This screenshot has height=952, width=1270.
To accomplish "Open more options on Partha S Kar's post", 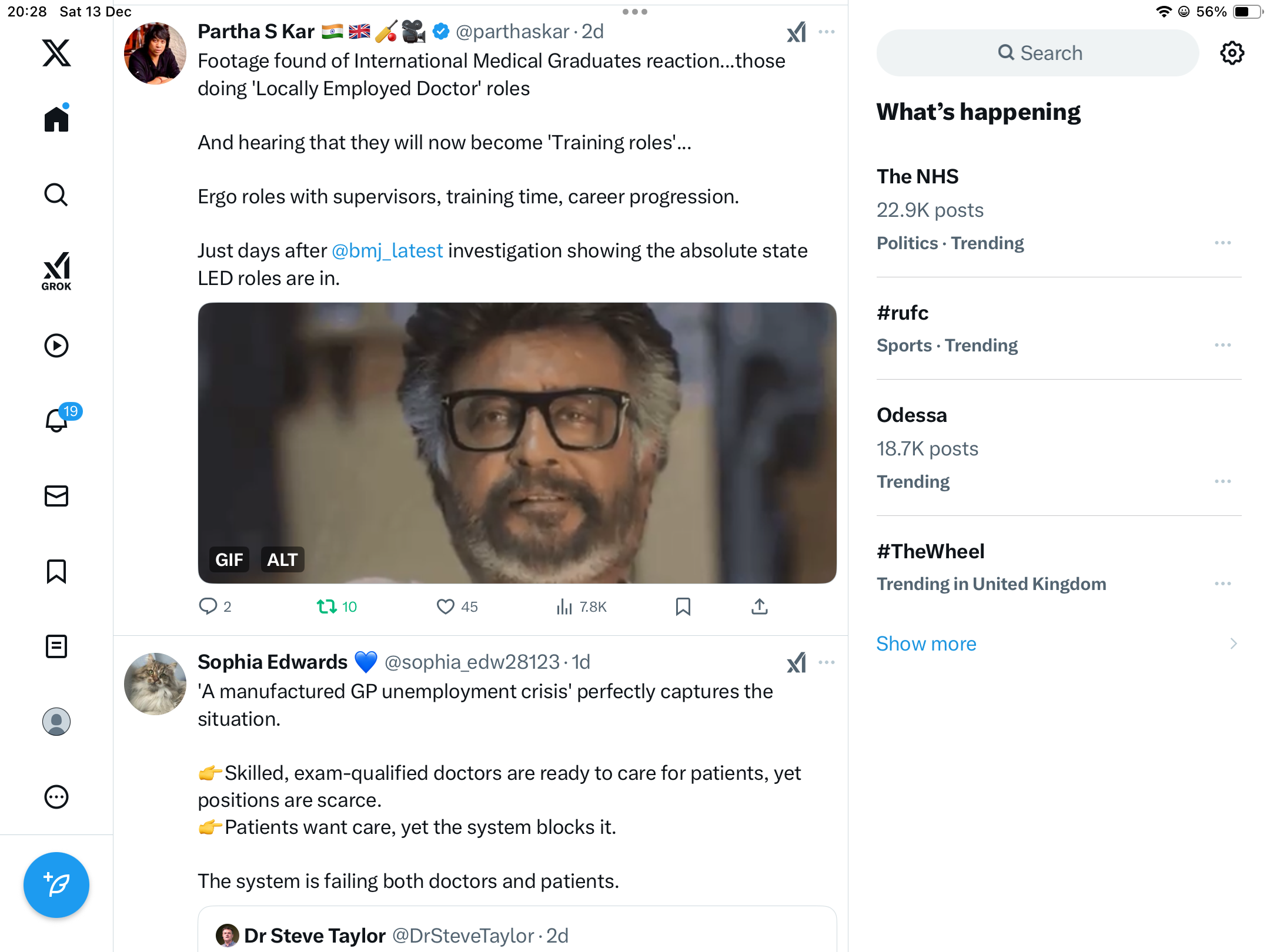I will point(827,32).
